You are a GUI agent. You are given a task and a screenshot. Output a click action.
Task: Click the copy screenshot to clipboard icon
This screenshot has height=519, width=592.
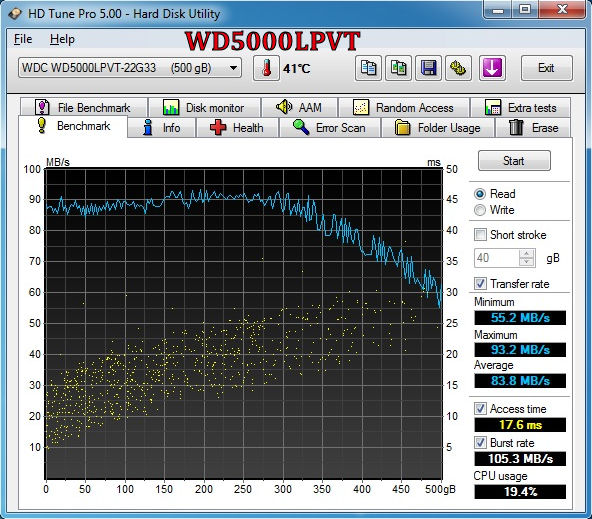pyautogui.click(x=398, y=68)
